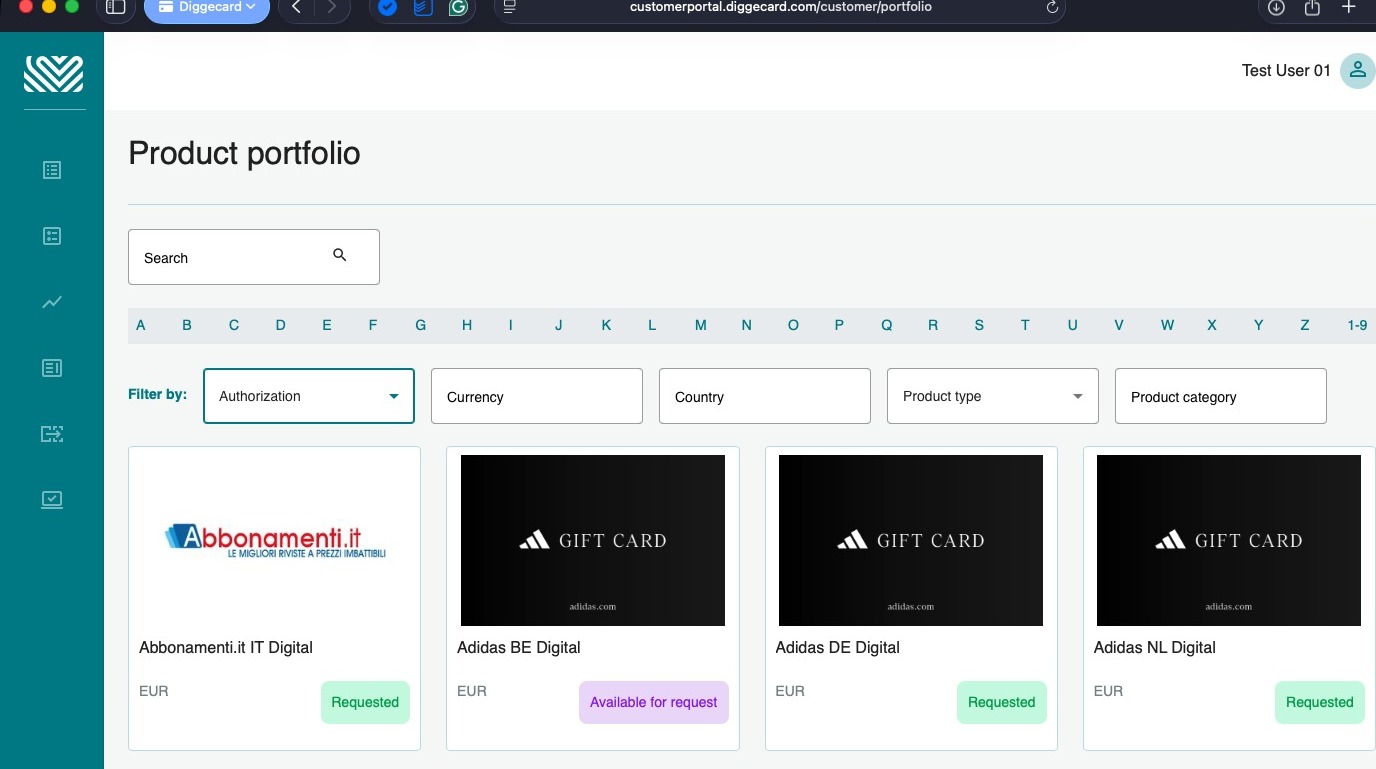Image resolution: width=1376 pixels, height=769 pixels.
Task: Filter products by letter T
Action: [x=1025, y=325]
